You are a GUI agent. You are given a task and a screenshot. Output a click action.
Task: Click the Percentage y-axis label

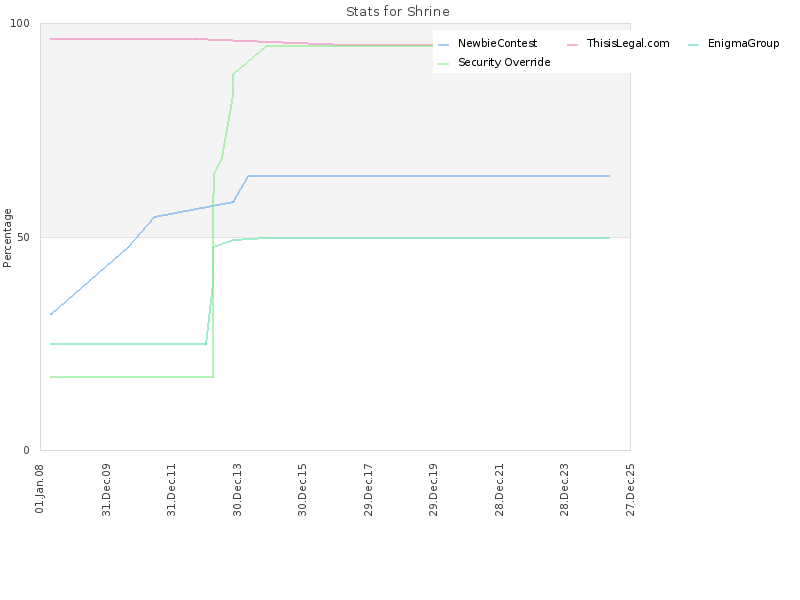pos(7,238)
